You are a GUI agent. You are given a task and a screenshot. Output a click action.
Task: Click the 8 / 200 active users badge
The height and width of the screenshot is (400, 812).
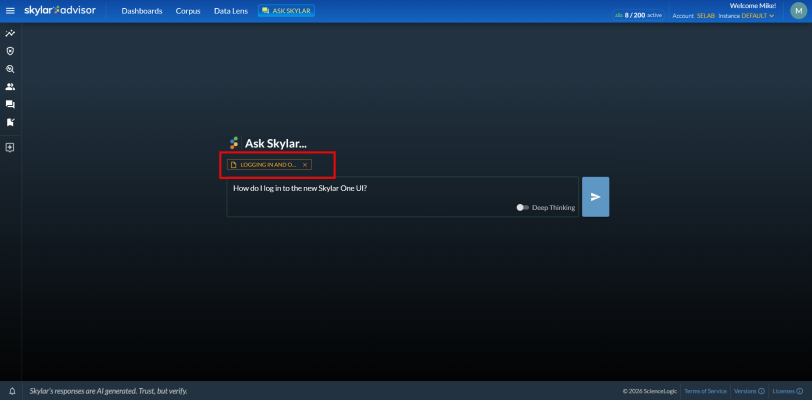[639, 15]
